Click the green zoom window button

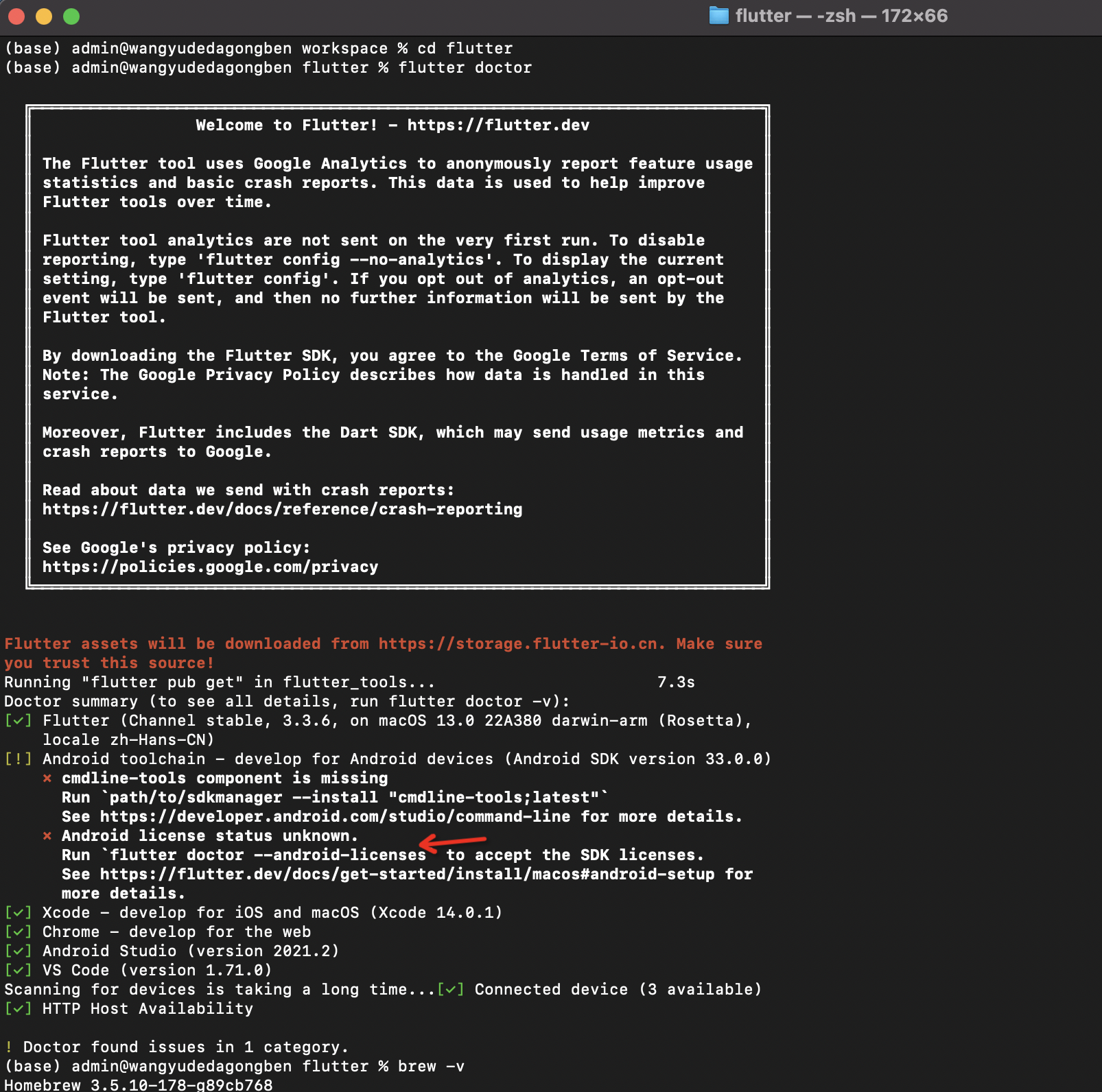click(x=71, y=16)
